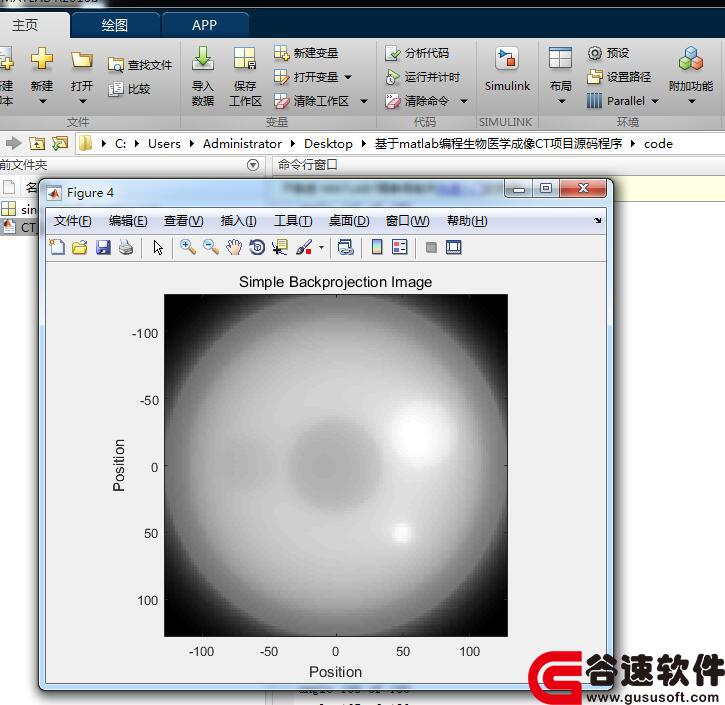Click Save Figure floppy icon
Screen dimensions: 725x705
[103, 247]
